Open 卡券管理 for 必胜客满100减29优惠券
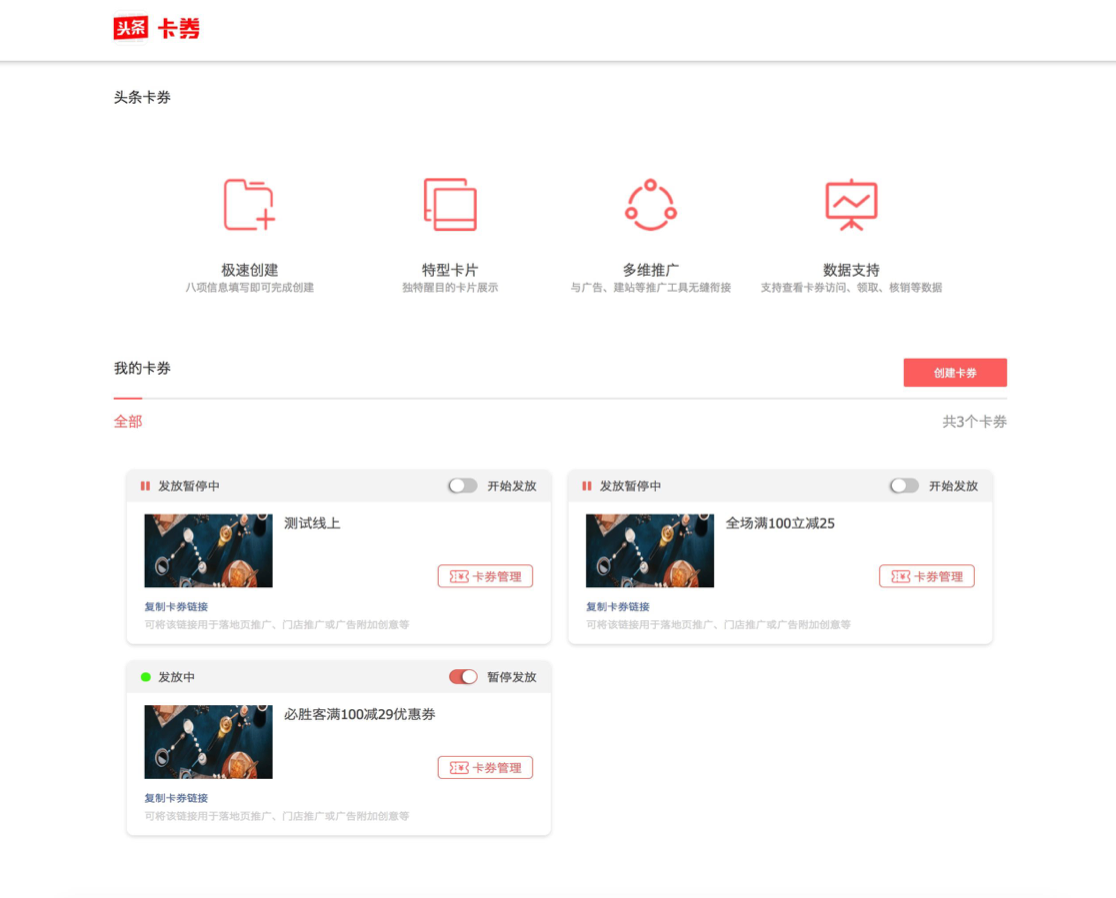This screenshot has width=1116, height=898. [485, 768]
